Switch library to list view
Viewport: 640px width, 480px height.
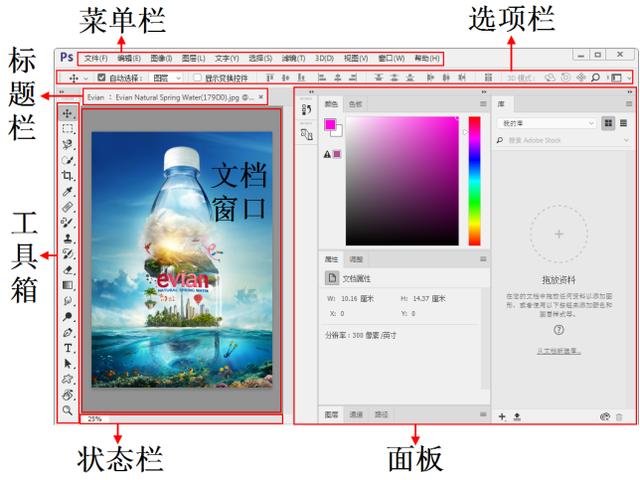623,123
